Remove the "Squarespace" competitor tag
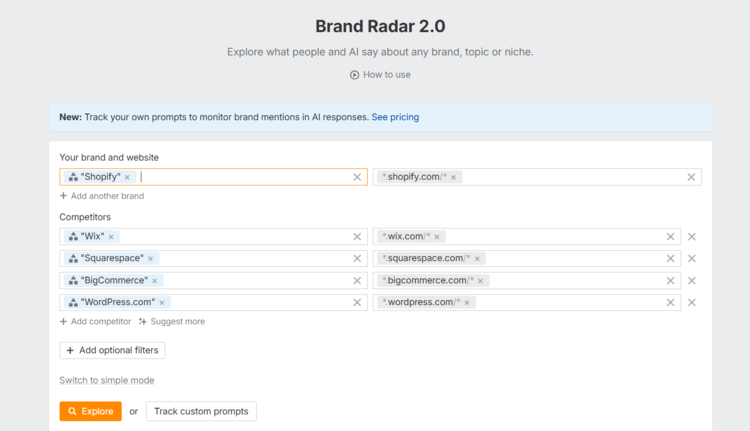 pos(150,259)
